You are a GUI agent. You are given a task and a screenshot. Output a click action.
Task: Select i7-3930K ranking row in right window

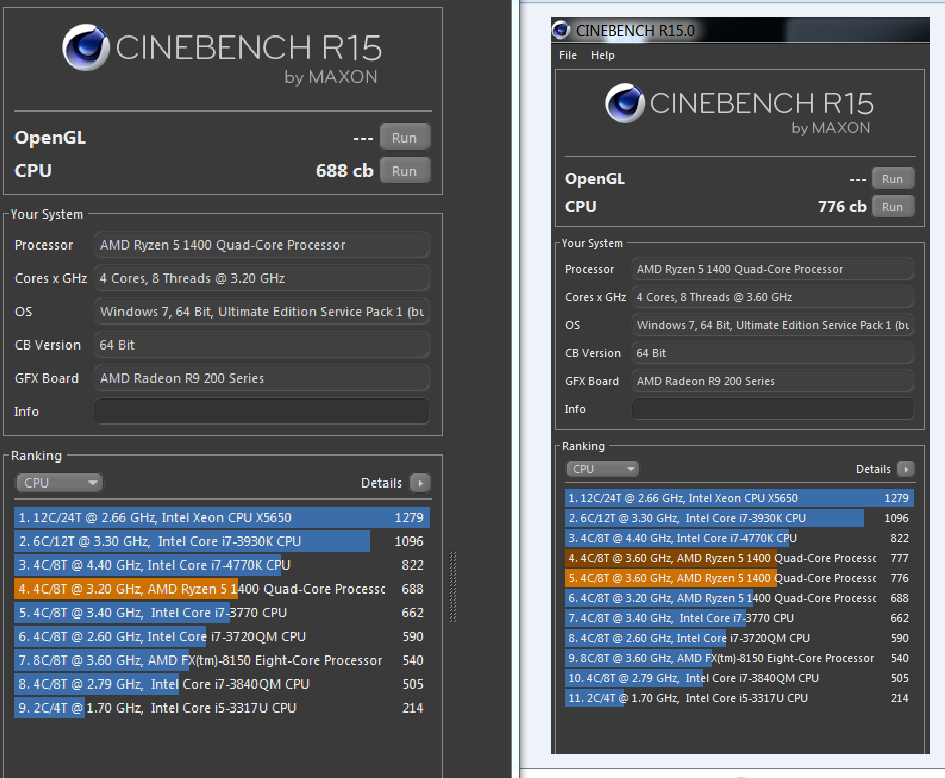coord(739,518)
